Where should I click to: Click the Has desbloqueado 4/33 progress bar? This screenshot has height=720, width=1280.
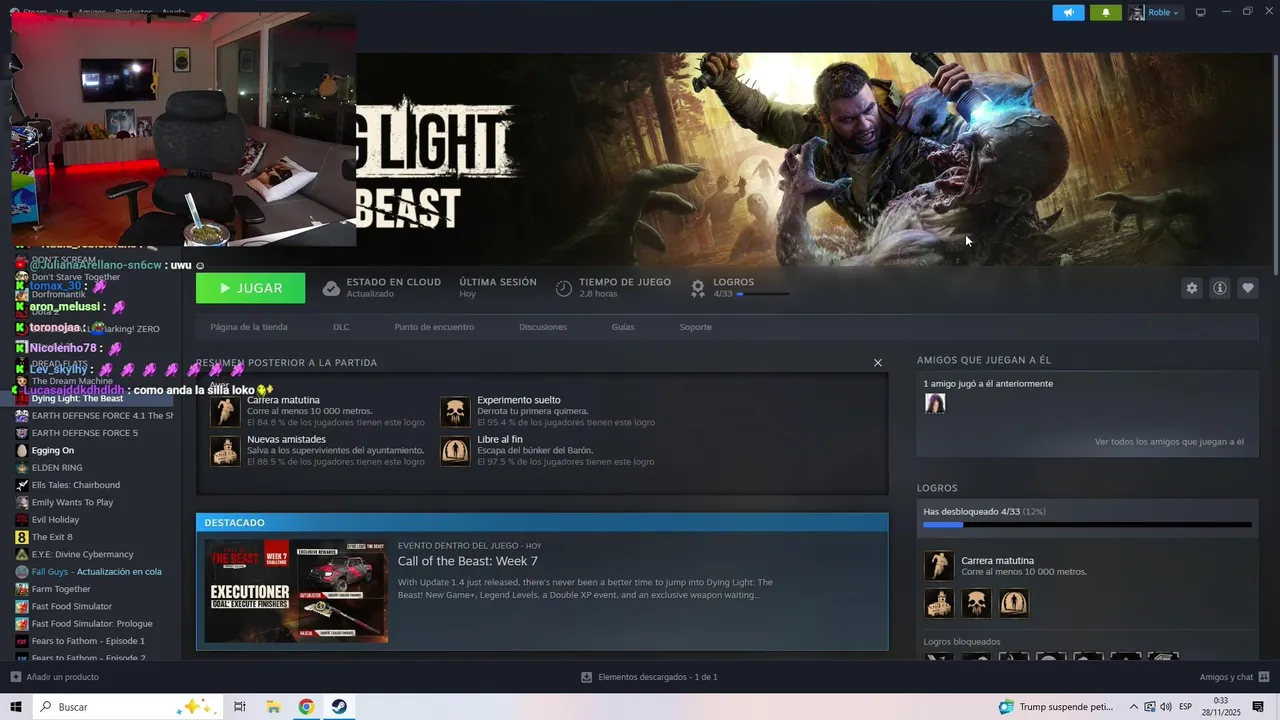(1087, 524)
